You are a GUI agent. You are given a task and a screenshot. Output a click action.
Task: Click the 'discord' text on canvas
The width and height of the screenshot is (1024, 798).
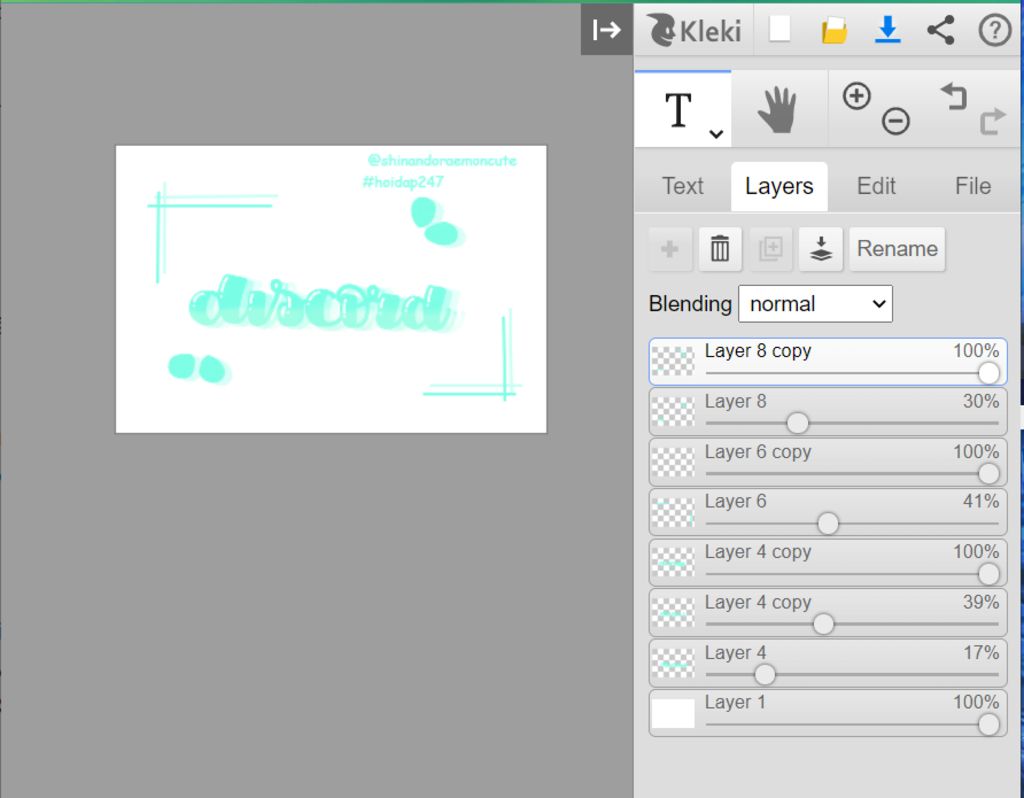pos(325,304)
